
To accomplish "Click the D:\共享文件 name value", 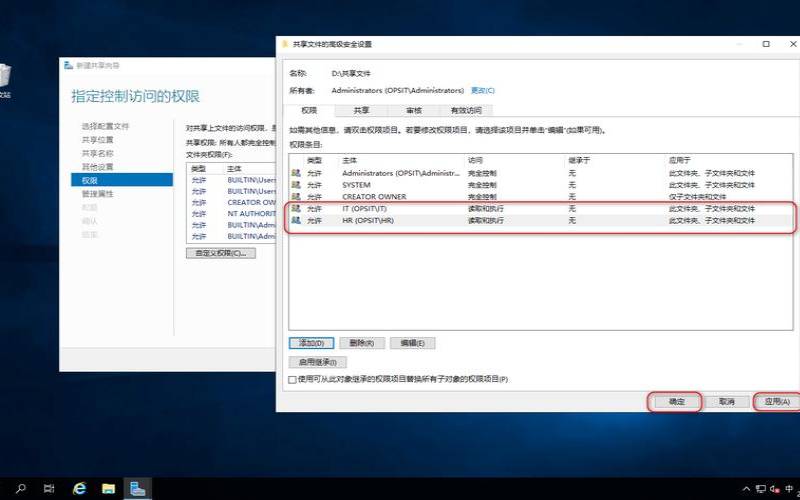I will pos(351,73).
